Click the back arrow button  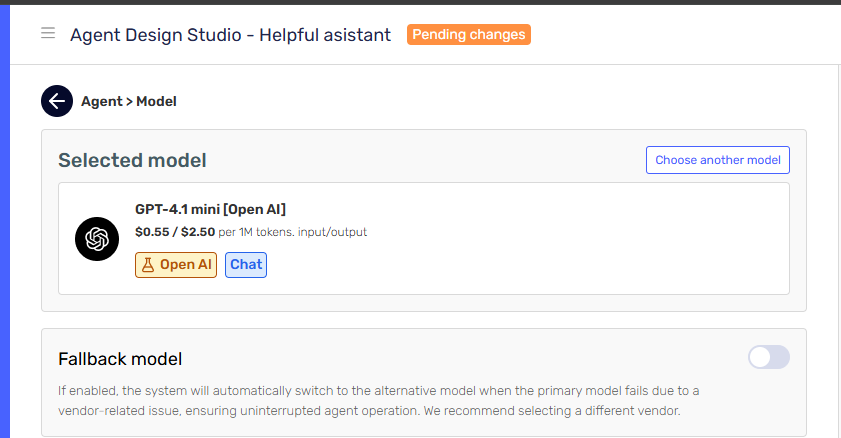click(57, 101)
